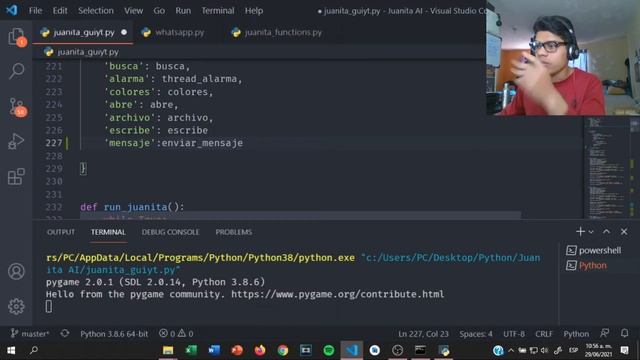Open the Go menu
The height and width of the screenshot is (360, 640).
tap(159, 11)
